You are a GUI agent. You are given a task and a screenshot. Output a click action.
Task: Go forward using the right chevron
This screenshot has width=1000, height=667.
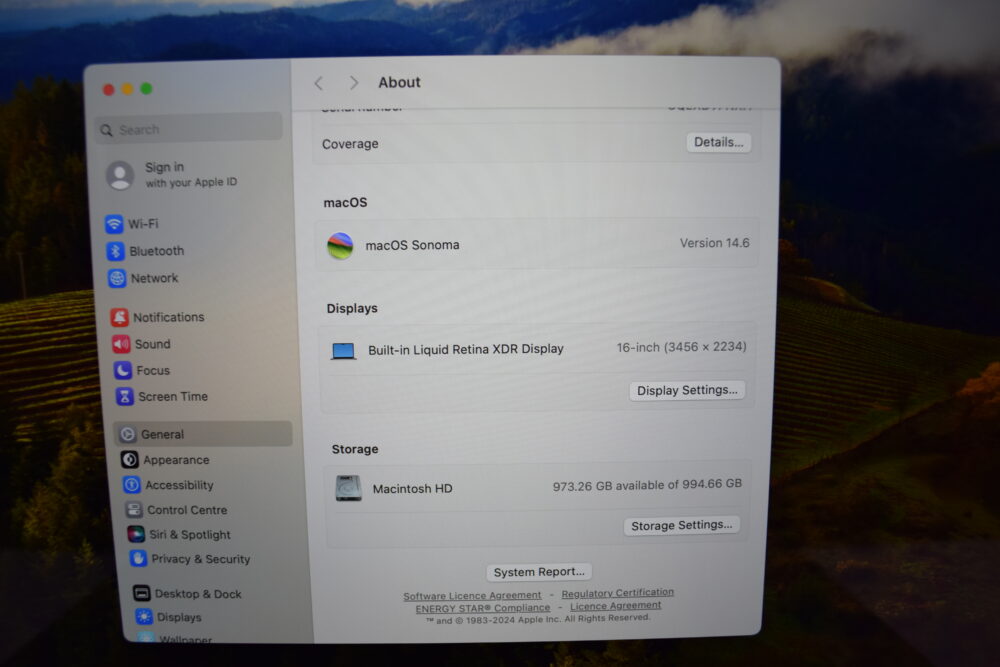click(354, 83)
